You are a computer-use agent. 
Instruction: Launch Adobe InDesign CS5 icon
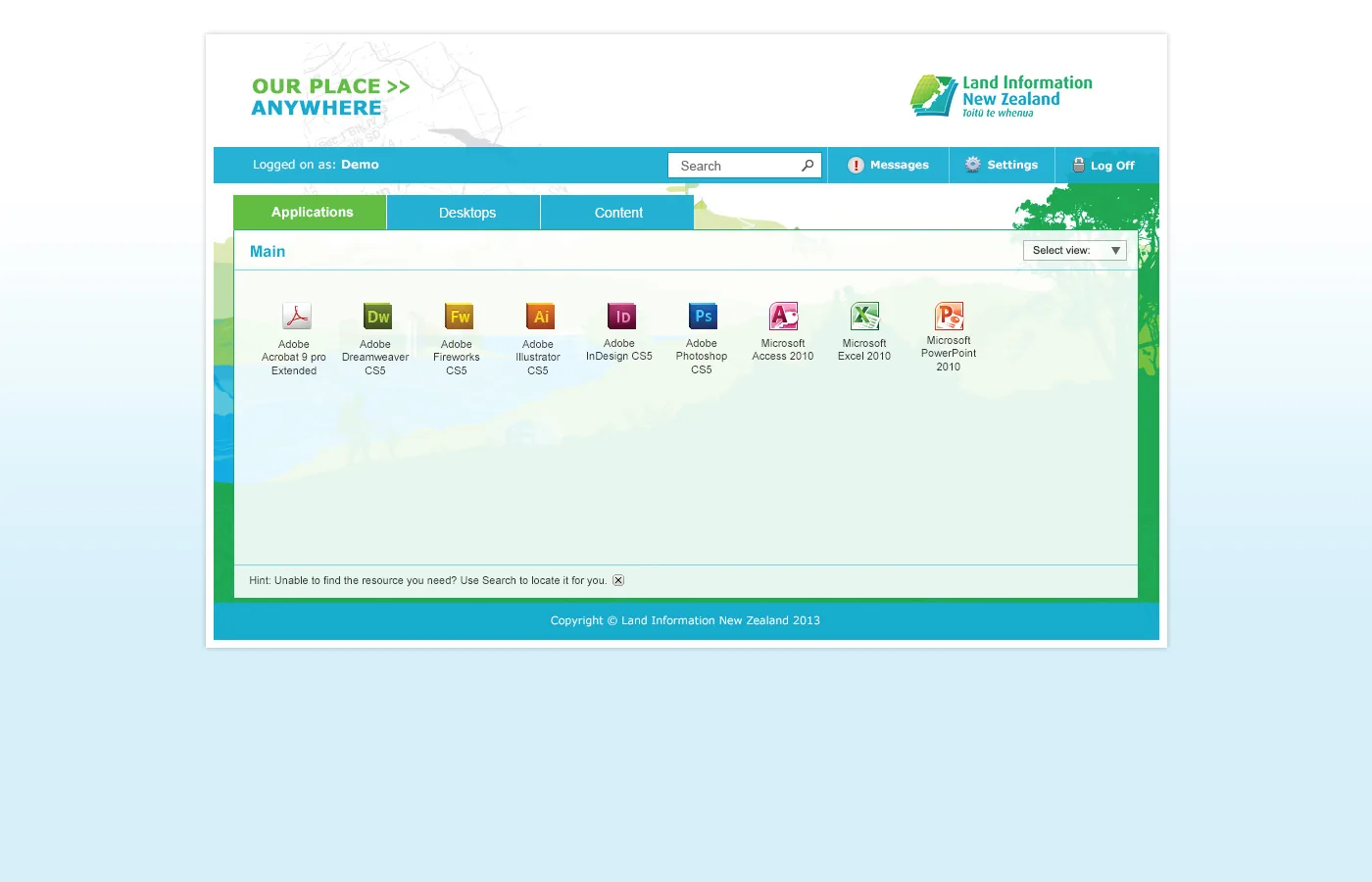pos(621,316)
